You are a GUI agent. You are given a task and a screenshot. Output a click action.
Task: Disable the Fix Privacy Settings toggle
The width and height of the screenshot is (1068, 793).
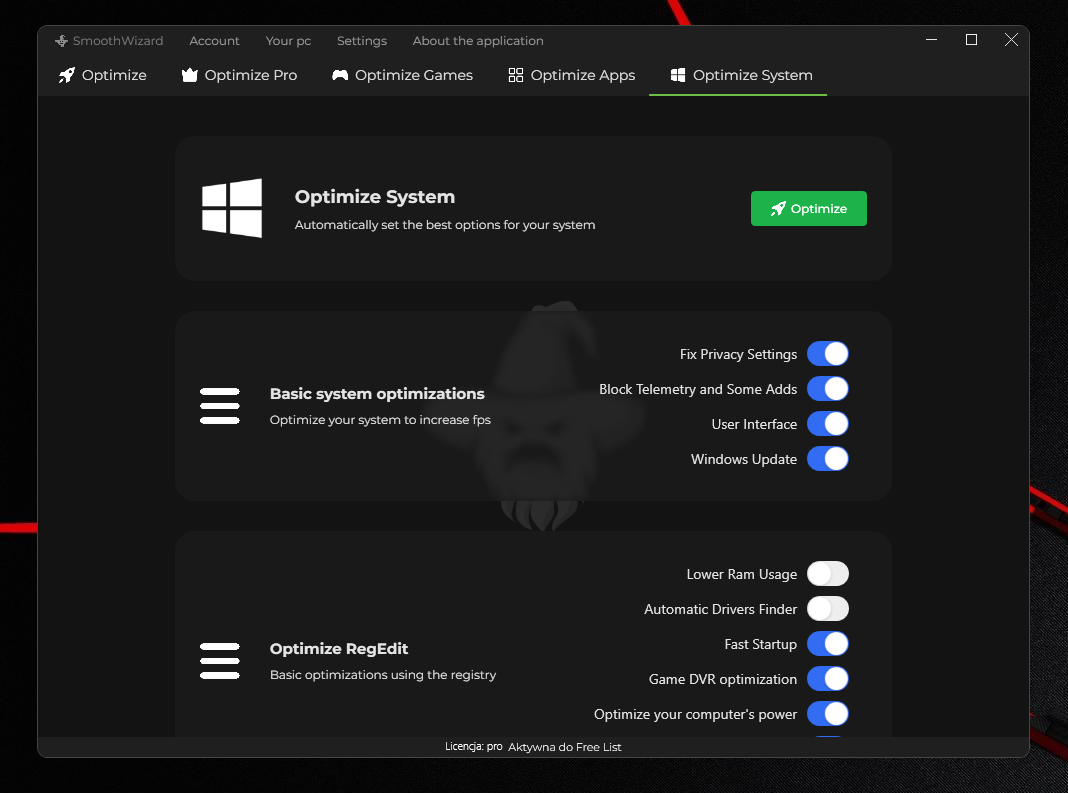[827, 353]
